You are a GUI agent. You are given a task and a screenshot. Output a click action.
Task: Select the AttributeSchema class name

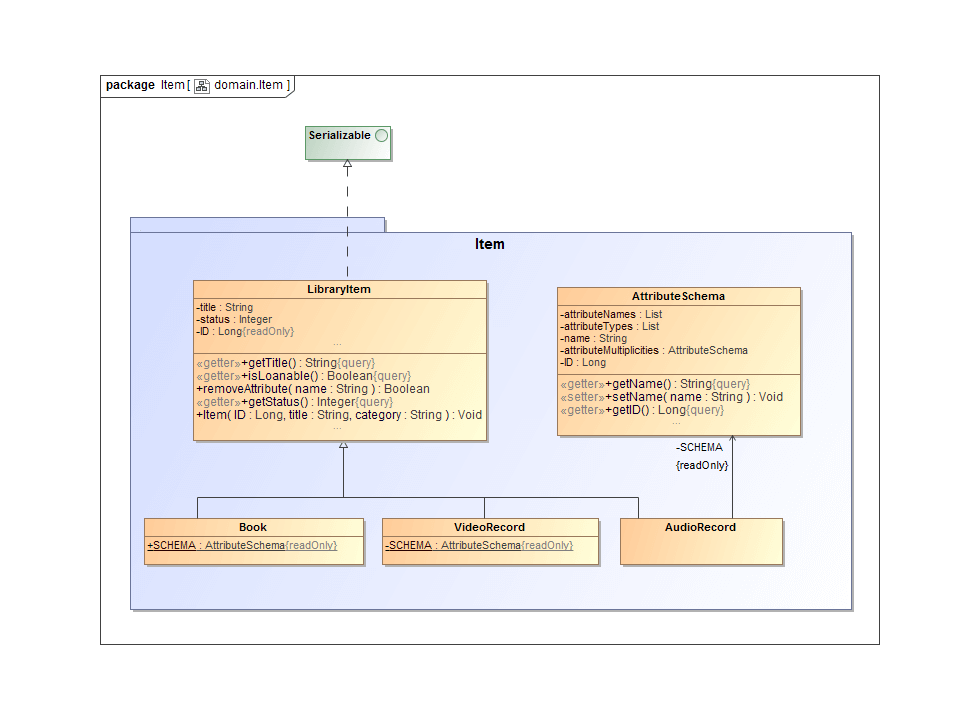pos(678,296)
